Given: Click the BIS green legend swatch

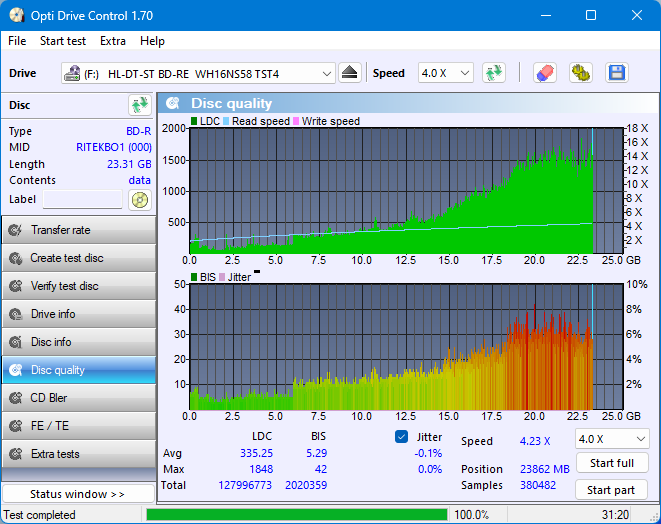Looking at the screenshot, I should [194, 277].
